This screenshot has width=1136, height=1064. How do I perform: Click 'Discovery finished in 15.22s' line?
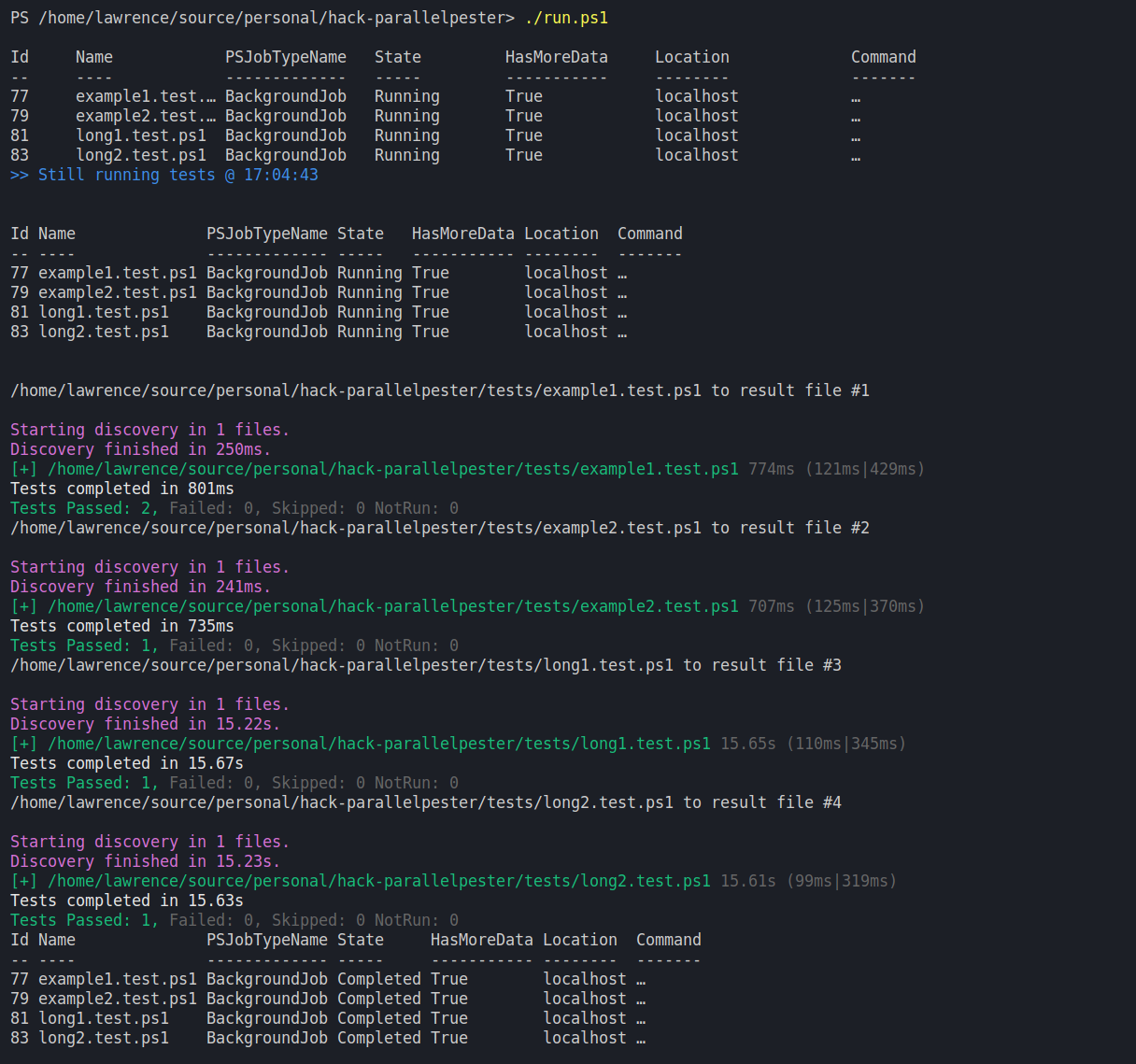tap(145, 724)
